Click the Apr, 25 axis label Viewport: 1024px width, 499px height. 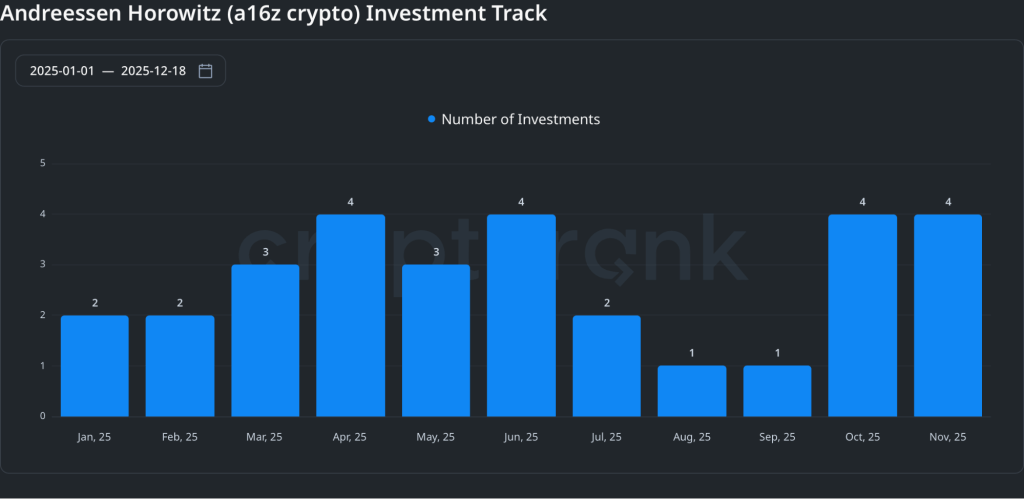pos(351,437)
